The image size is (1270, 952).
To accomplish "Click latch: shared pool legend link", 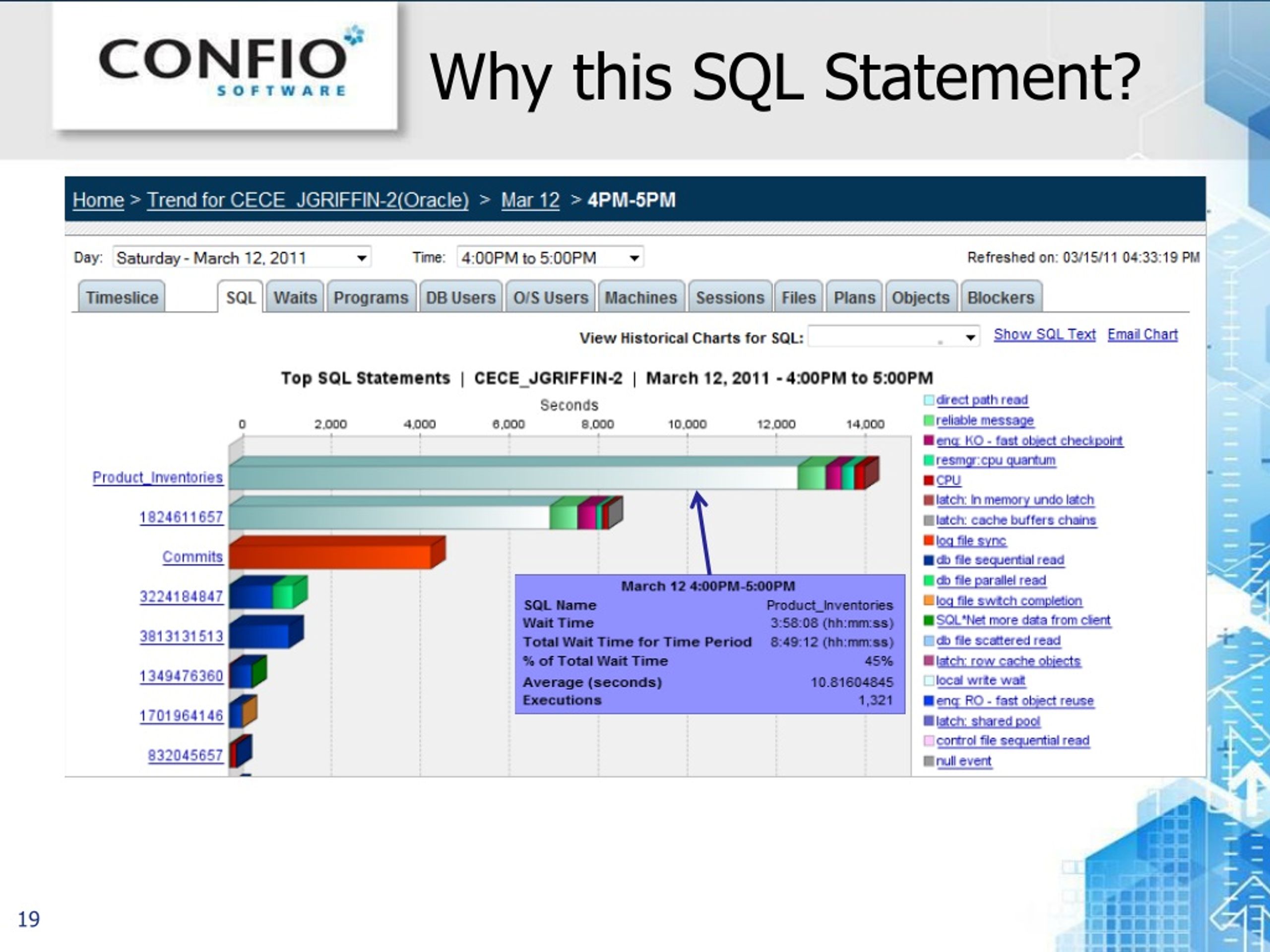I will [x=988, y=721].
